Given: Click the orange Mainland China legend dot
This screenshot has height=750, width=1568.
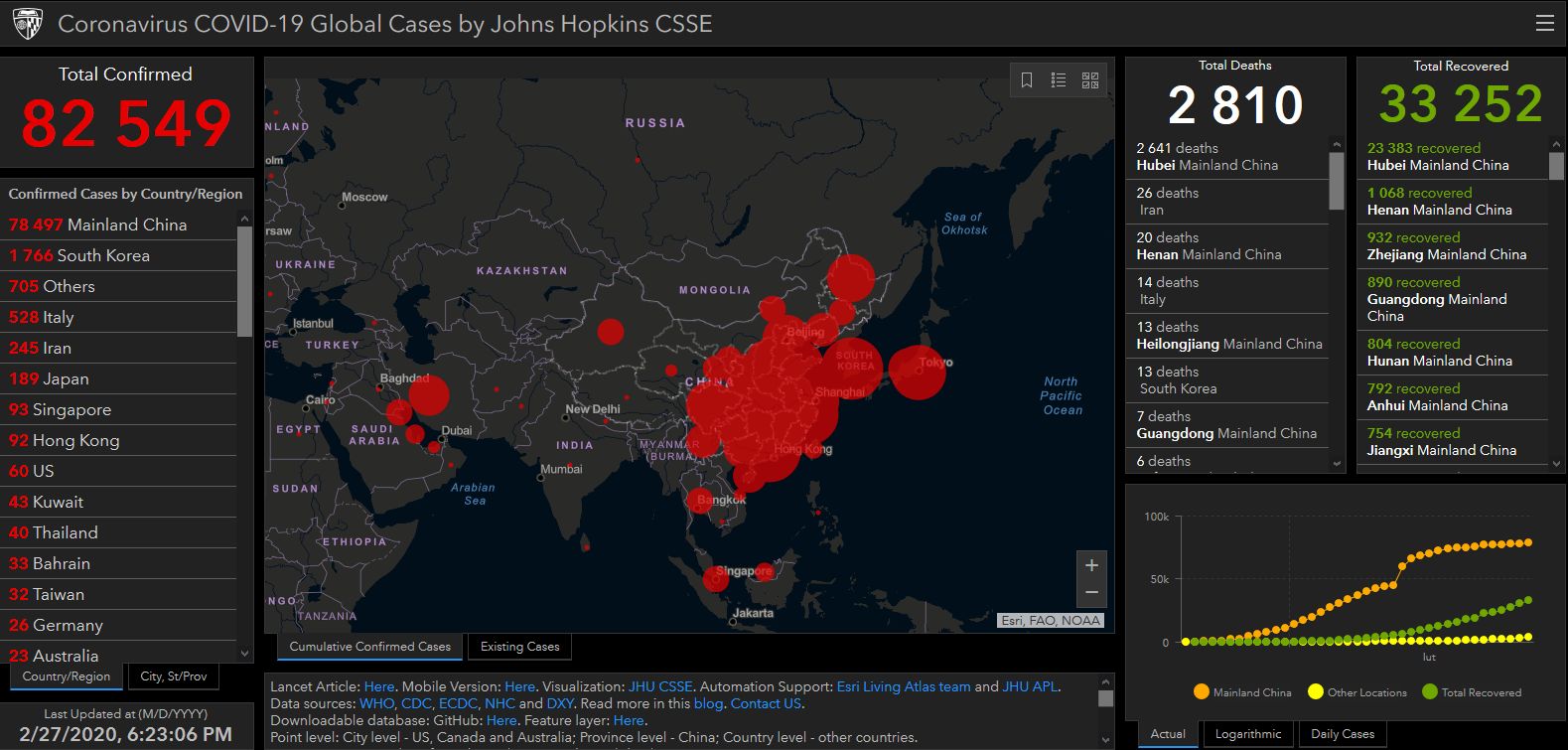Looking at the screenshot, I should (x=1202, y=692).
